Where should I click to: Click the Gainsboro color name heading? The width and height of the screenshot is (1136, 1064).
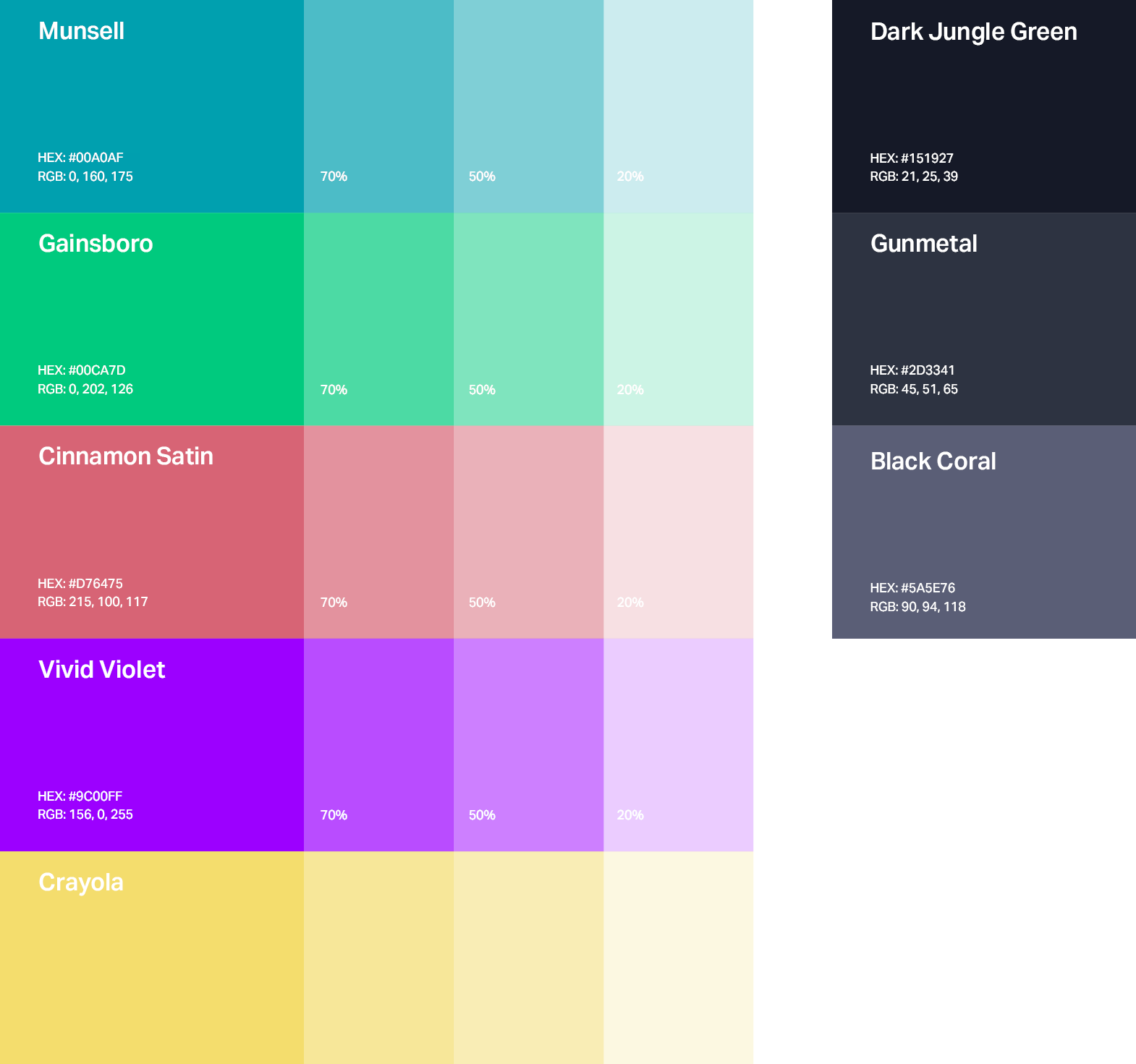point(96,244)
